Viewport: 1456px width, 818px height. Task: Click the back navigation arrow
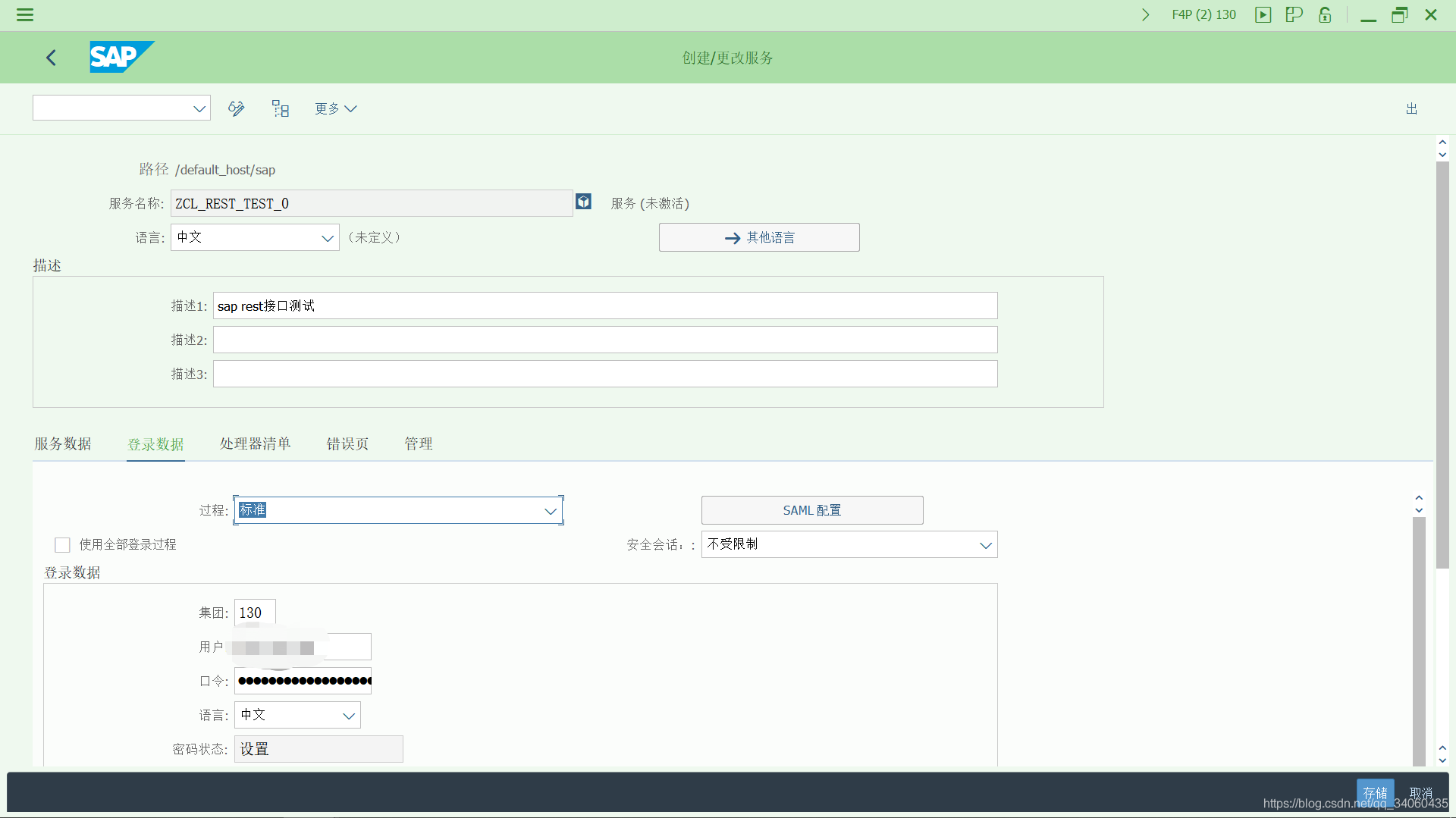(x=51, y=57)
